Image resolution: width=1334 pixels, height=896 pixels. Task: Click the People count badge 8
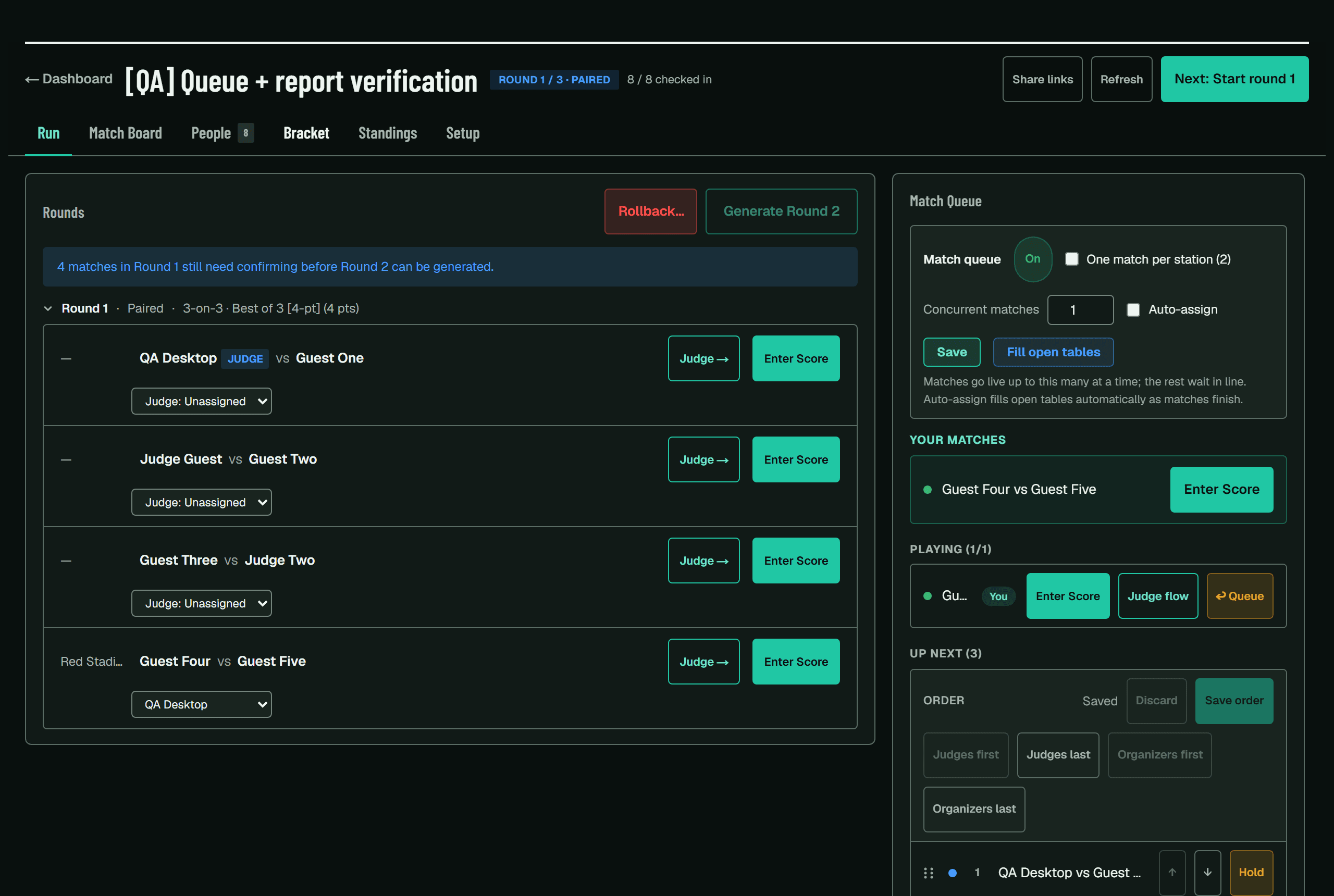point(246,134)
